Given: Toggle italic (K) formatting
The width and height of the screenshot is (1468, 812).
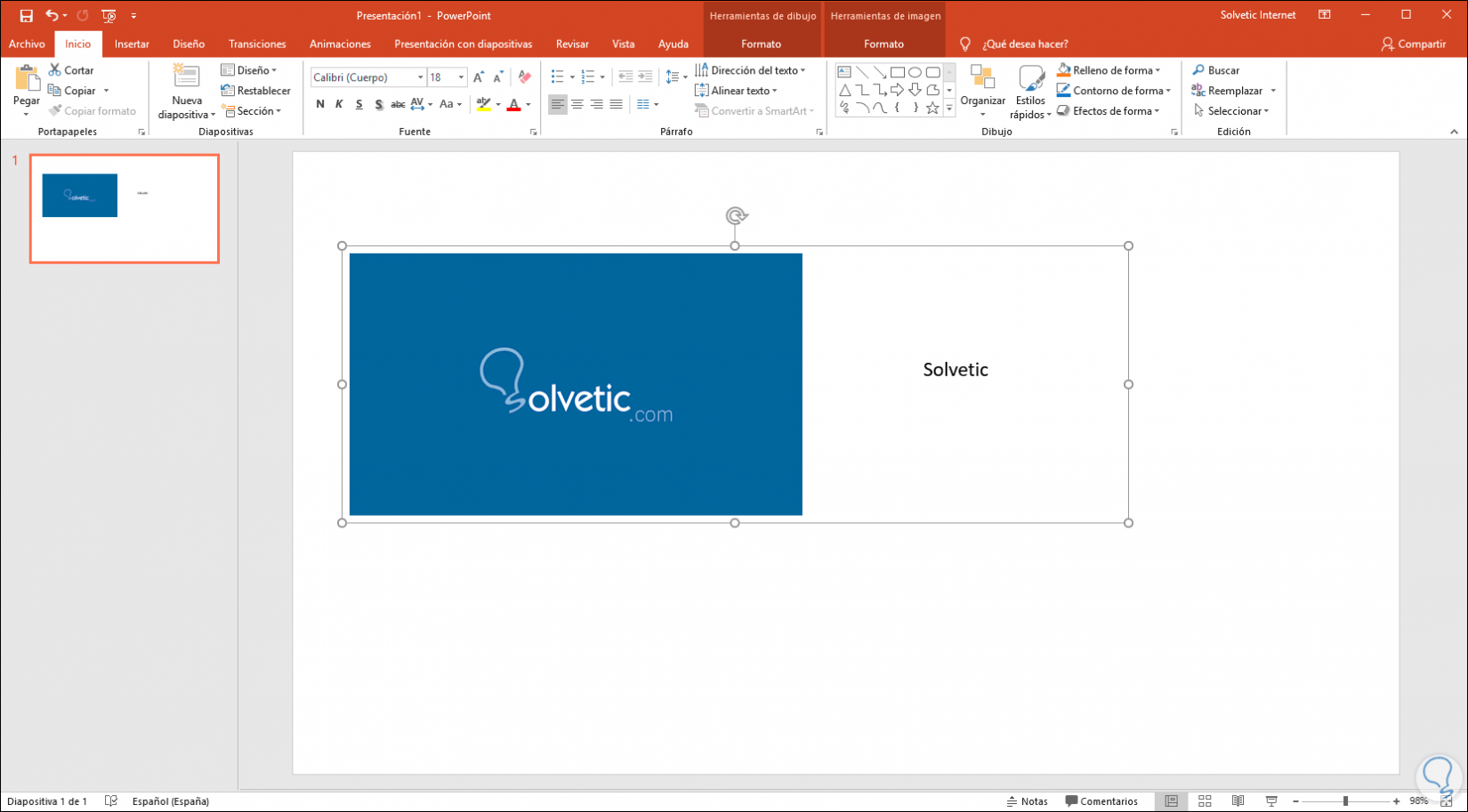Looking at the screenshot, I should tap(339, 104).
